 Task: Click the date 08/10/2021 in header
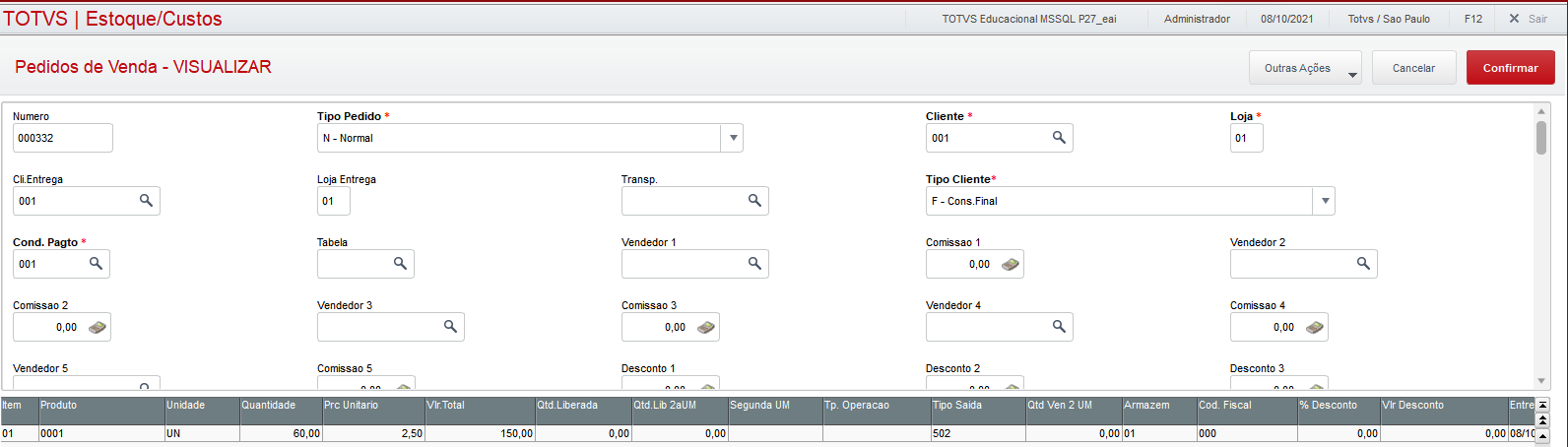pos(1286,19)
